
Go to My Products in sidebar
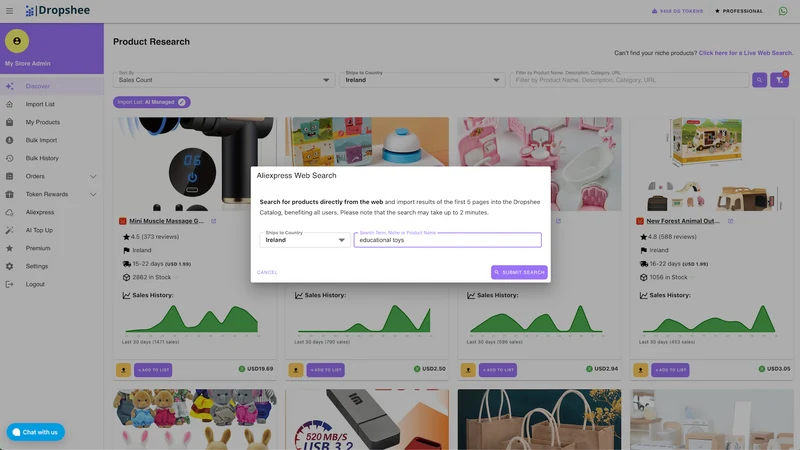point(52,122)
